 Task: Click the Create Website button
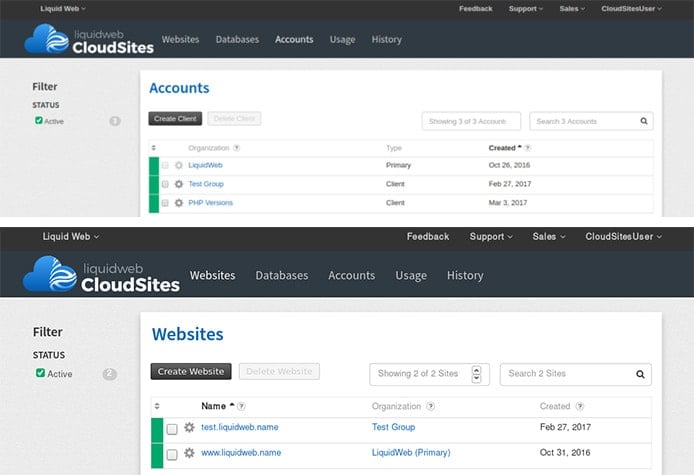(191, 371)
